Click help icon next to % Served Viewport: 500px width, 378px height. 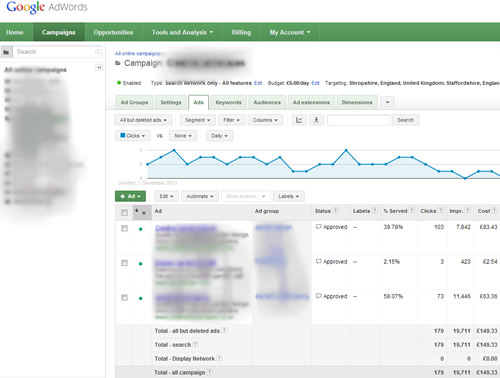(x=412, y=210)
